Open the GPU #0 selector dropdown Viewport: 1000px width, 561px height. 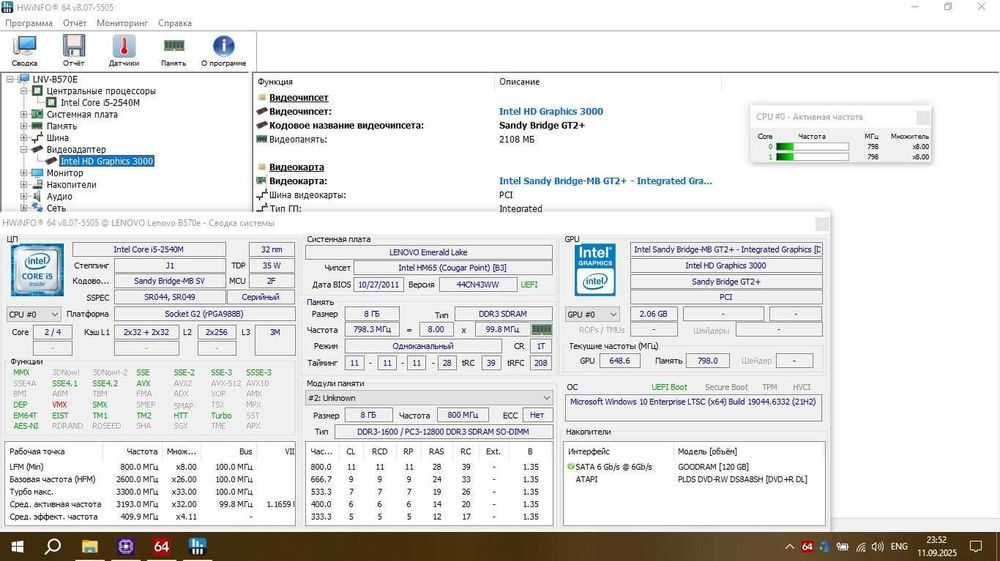point(592,314)
